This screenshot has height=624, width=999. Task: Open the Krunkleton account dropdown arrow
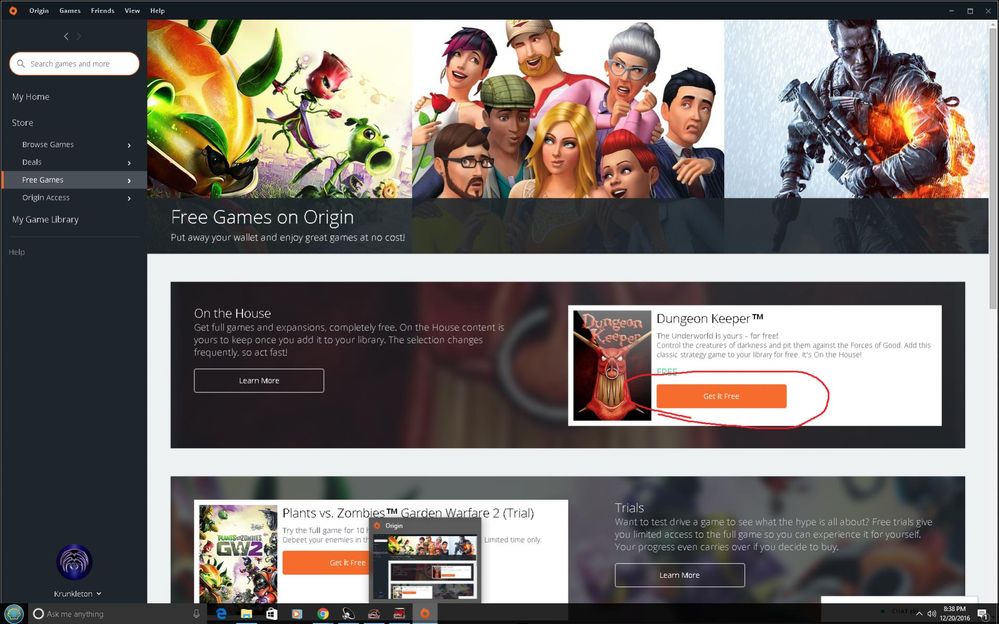(x=99, y=594)
